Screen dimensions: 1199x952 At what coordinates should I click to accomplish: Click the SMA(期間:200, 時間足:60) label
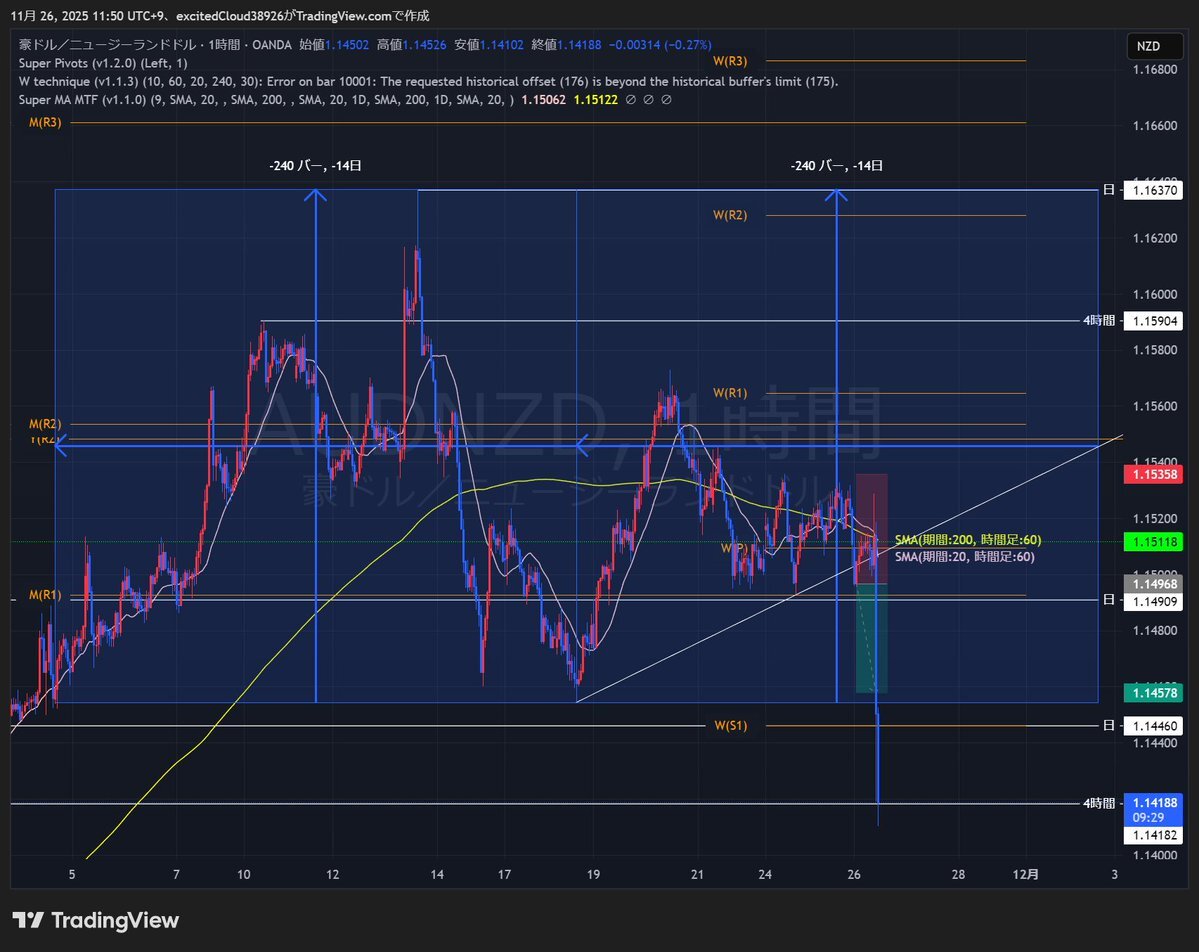pos(968,540)
